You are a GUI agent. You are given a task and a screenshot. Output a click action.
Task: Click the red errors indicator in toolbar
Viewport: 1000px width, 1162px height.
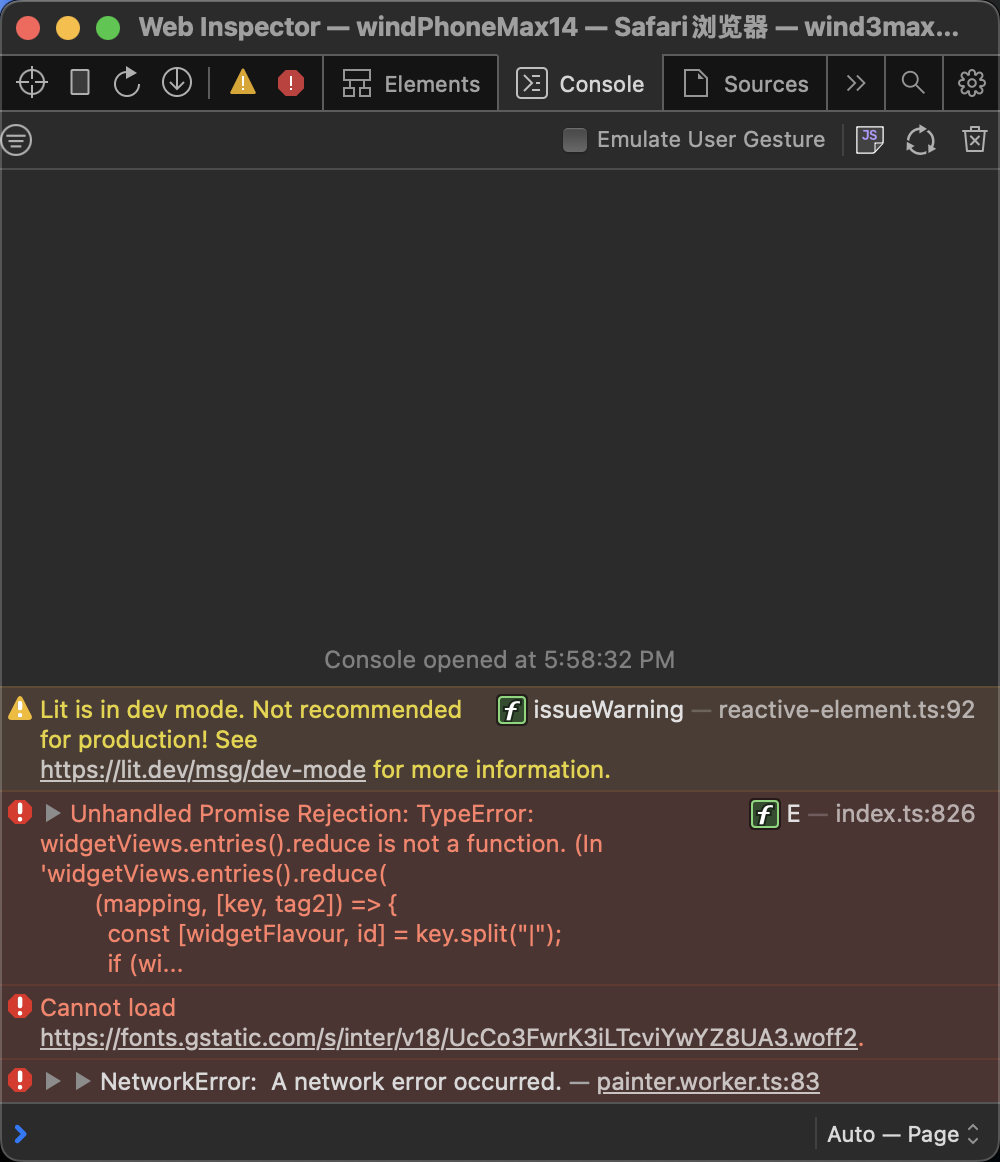(x=291, y=83)
